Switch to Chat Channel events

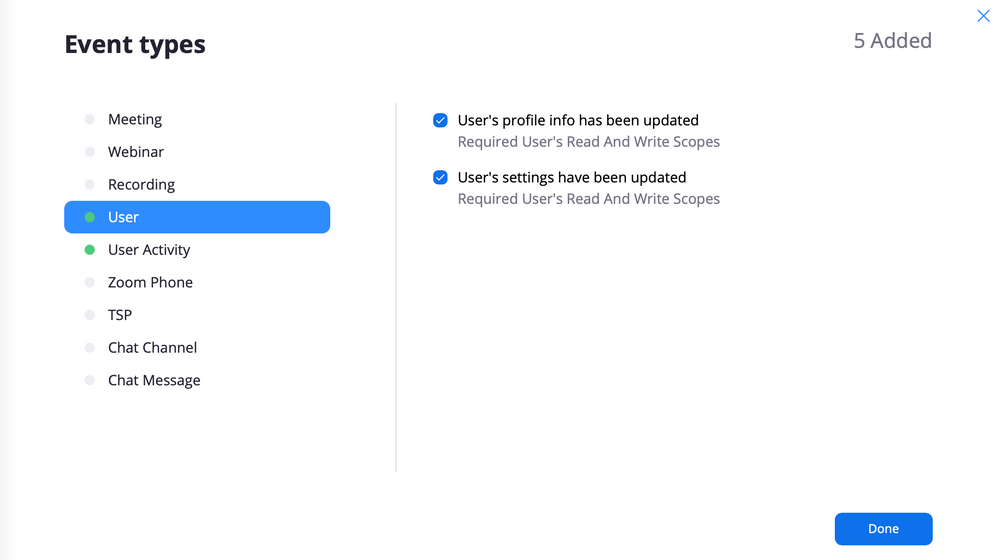pos(152,348)
